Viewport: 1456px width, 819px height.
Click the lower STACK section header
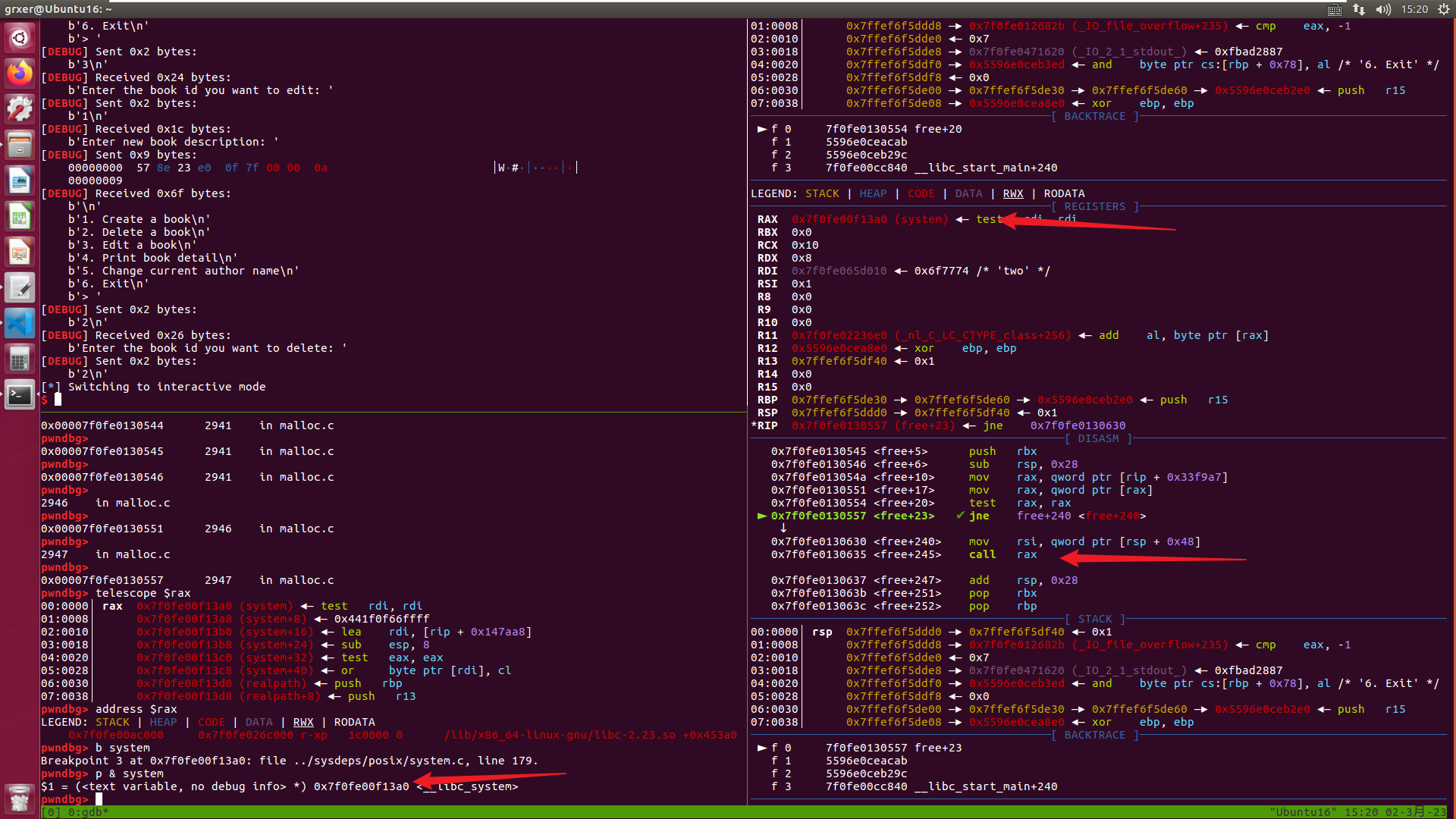(x=1095, y=619)
